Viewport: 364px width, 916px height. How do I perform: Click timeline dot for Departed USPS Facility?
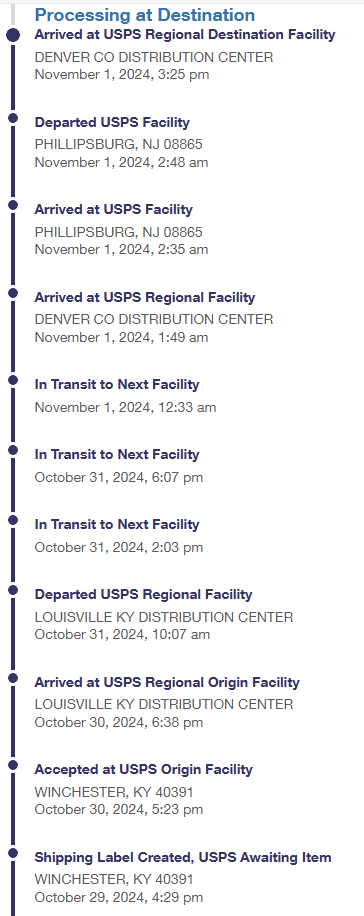[x=13, y=118]
